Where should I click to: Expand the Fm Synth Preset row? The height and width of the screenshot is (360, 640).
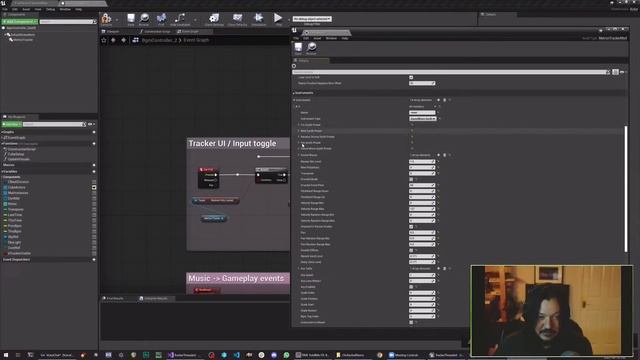point(299,125)
